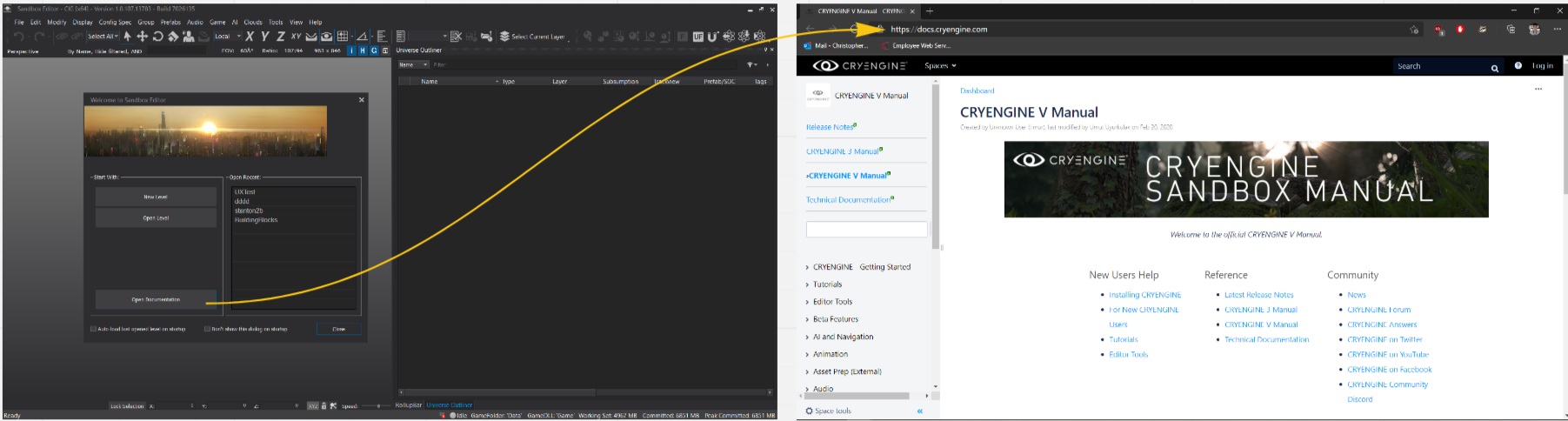Enable Auto-load last opened level on startup
1568x421 pixels.
point(93,329)
